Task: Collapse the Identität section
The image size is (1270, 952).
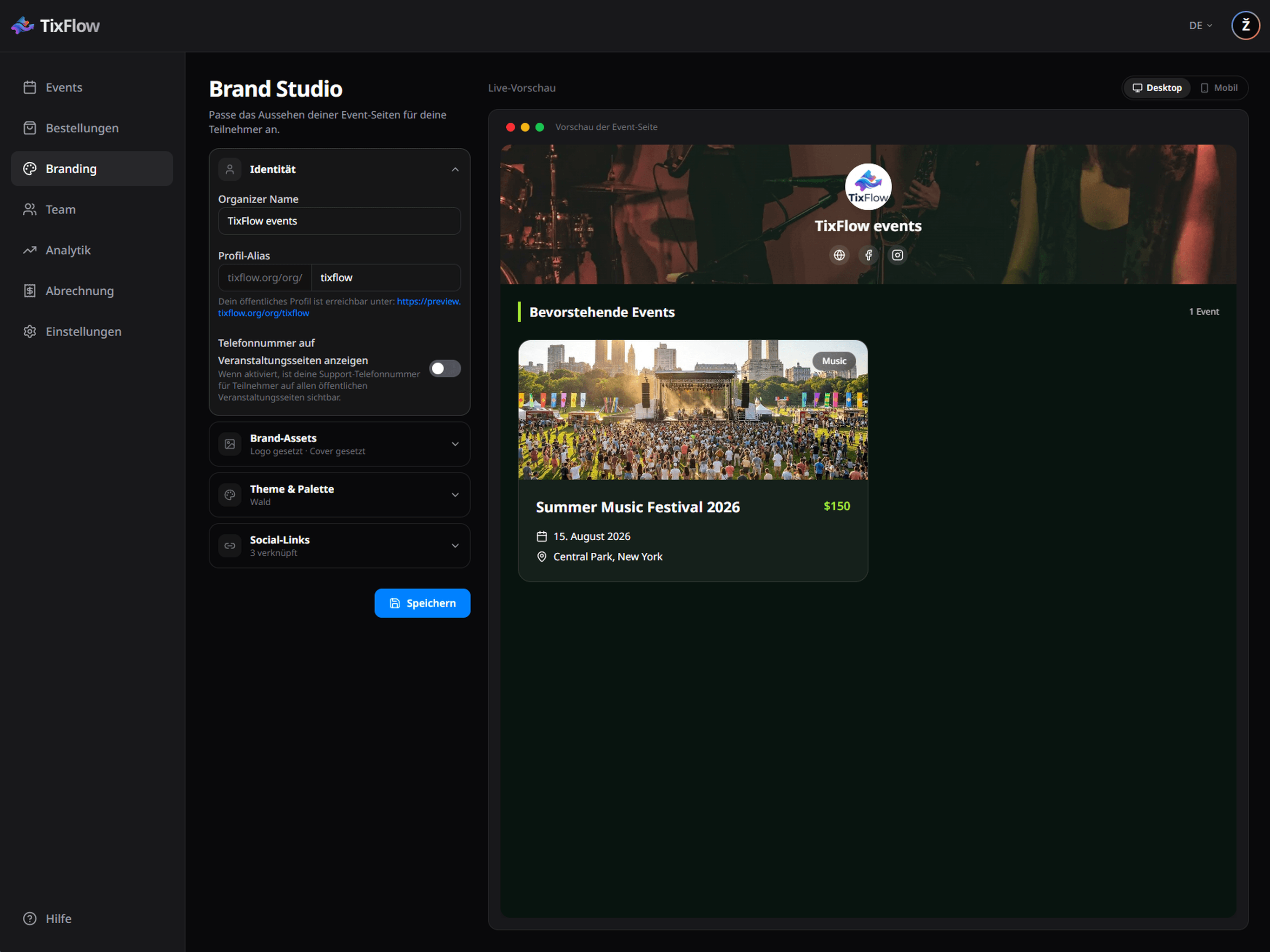Action: coord(455,169)
